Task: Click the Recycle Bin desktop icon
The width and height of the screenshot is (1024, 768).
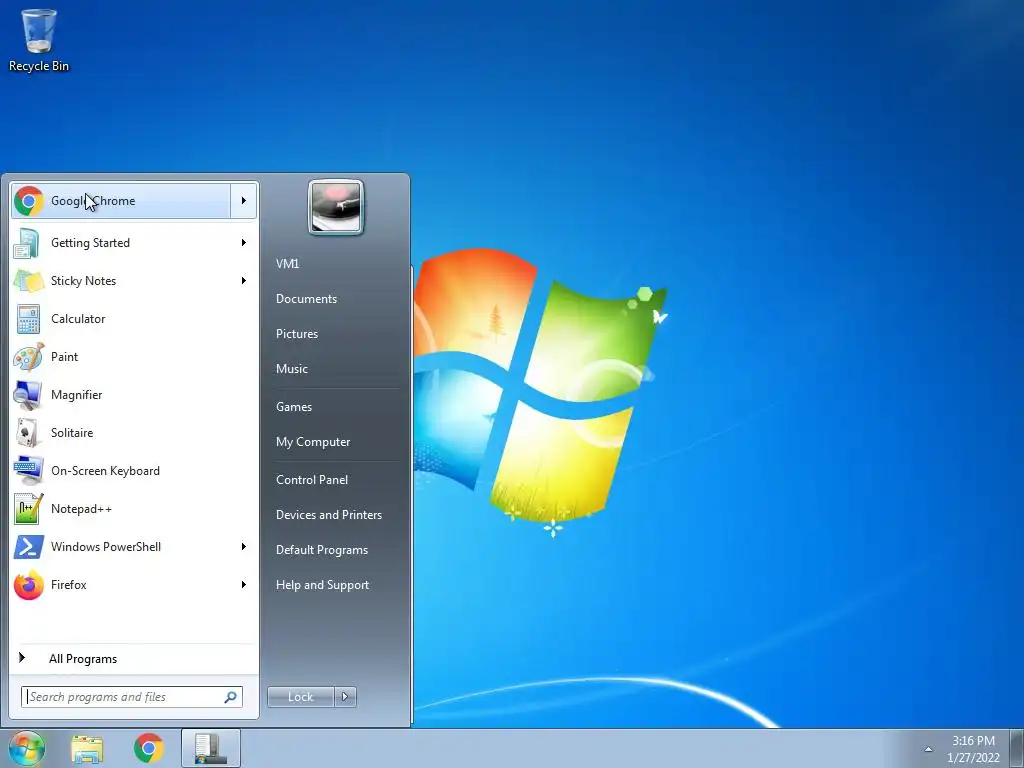Action: (39, 39)
